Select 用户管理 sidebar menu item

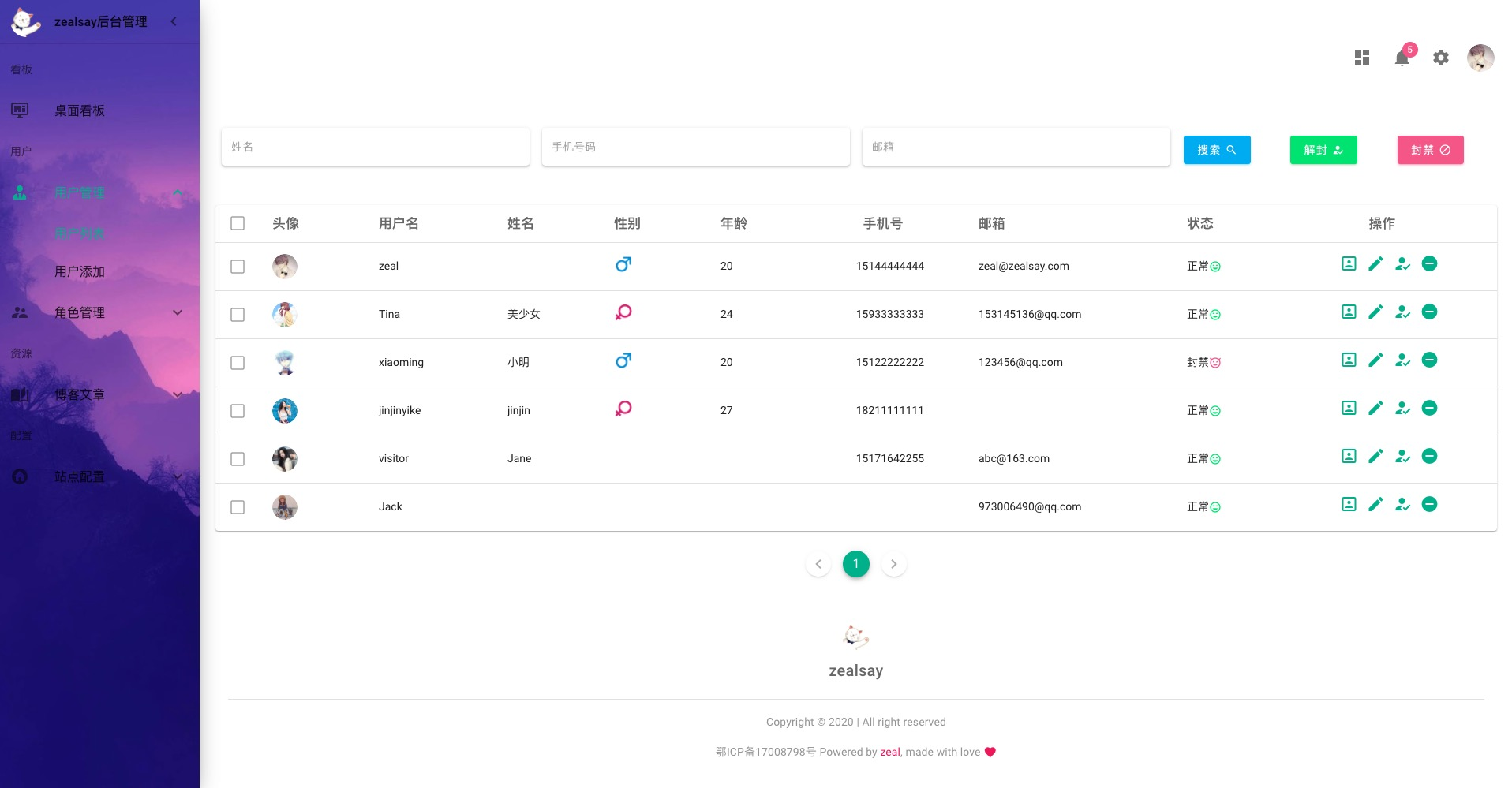click(x=99, y=192)
